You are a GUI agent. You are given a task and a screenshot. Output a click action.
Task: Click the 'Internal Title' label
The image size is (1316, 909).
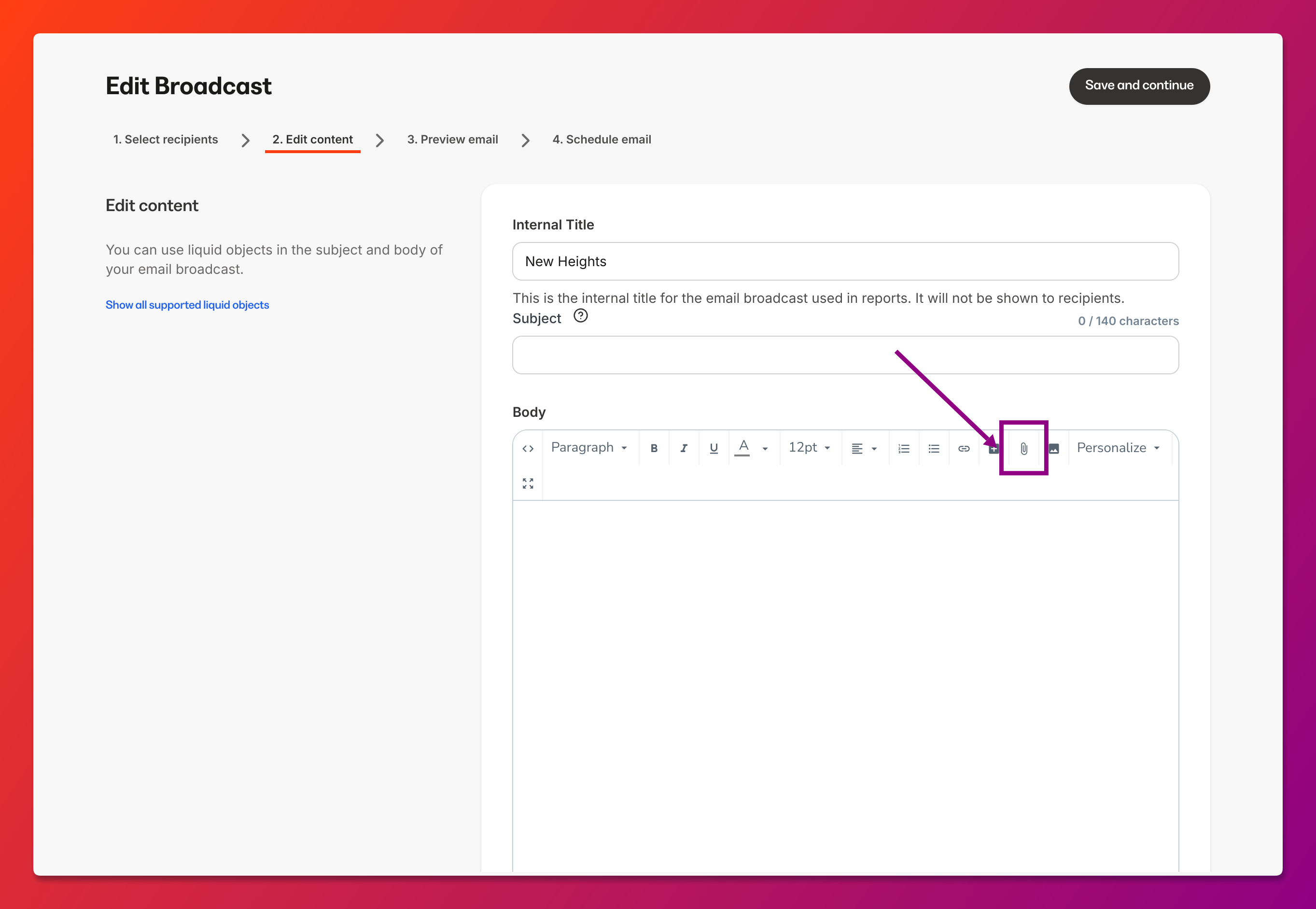click(553, 225)
